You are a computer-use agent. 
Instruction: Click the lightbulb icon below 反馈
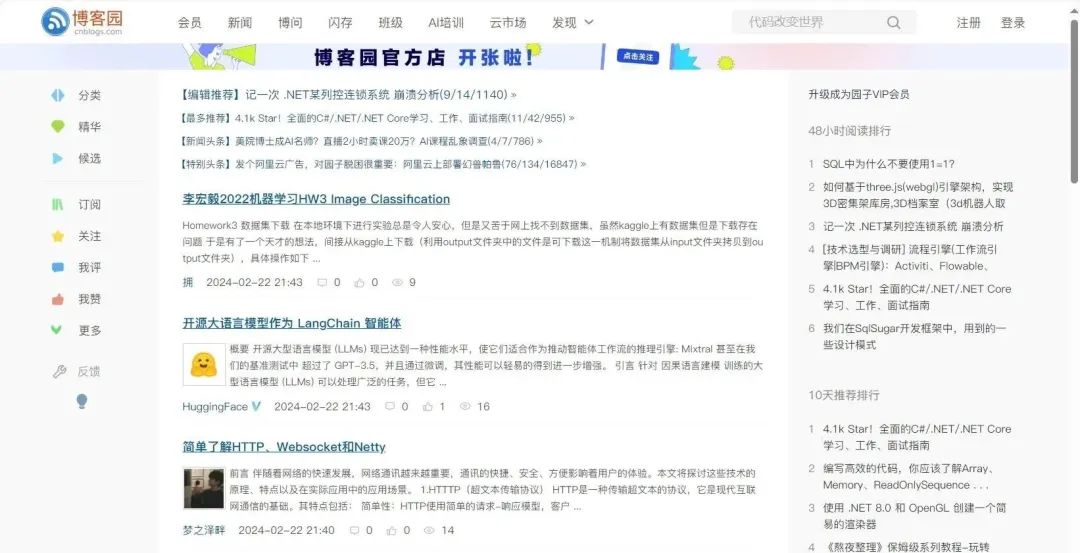pyautogui.click(x=82, y=401)
